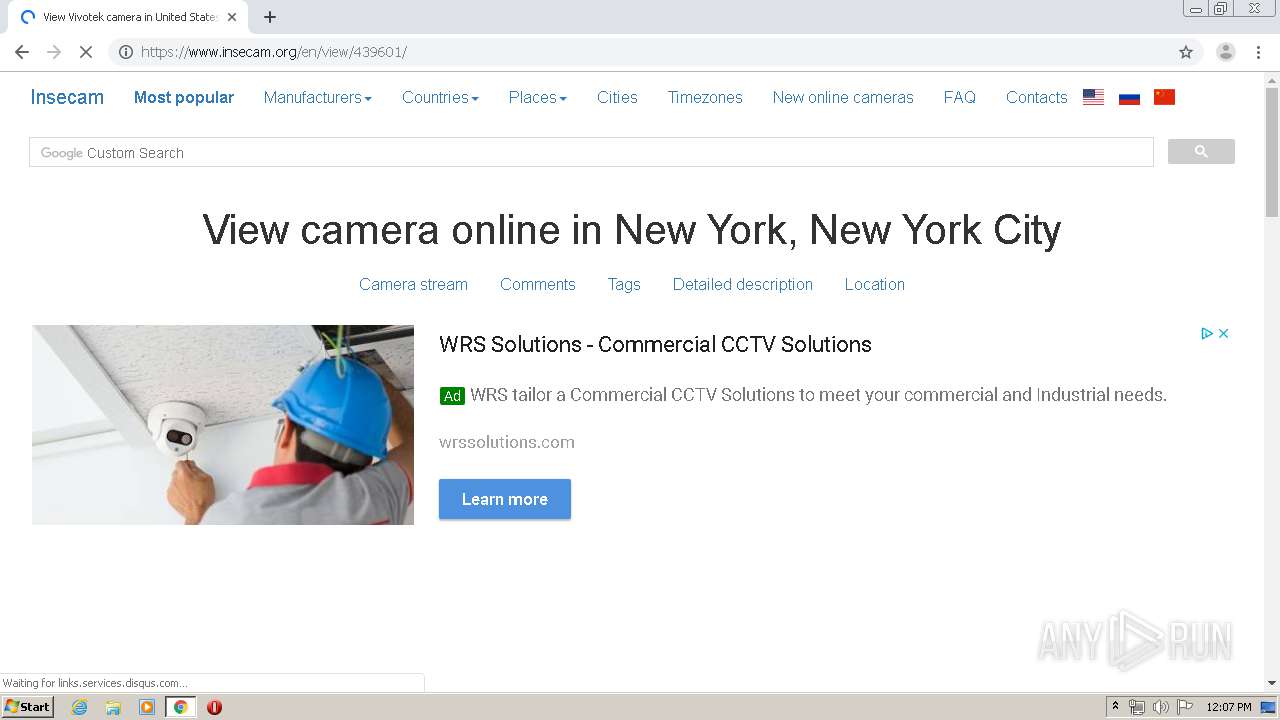1280x720 pixels.
Task: Open the red Opera taskbar icon
Action: click(x=214, y=707)
